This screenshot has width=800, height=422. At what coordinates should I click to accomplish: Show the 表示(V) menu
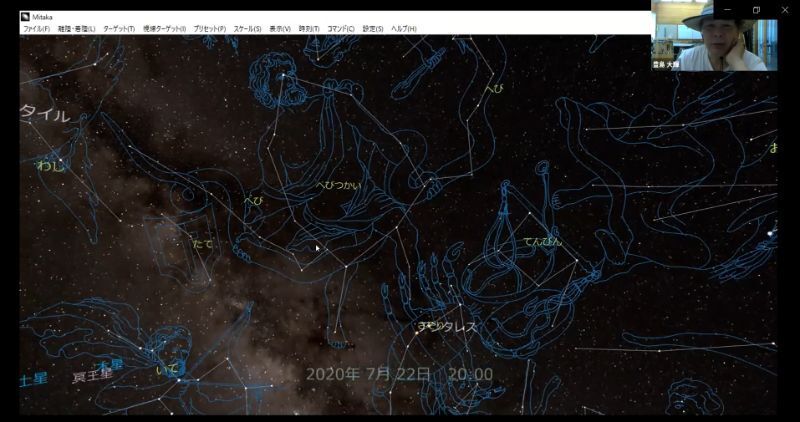pos(280,29)
